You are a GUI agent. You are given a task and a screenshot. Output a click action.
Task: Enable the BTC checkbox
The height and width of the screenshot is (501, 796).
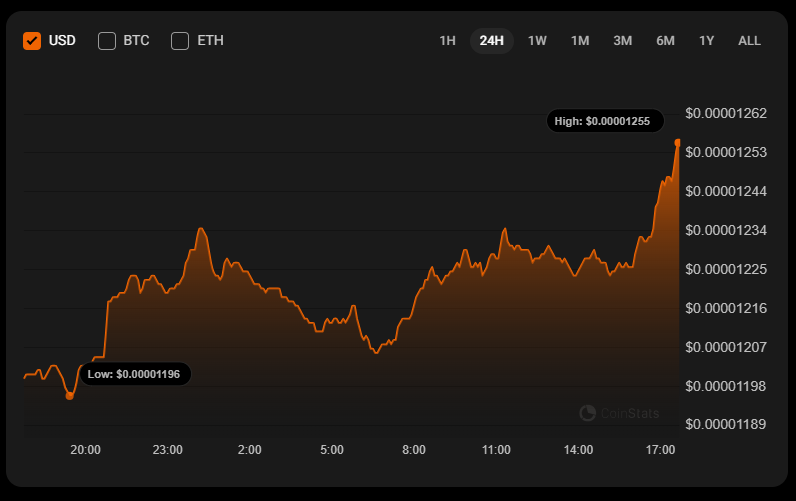click(107, 41)
